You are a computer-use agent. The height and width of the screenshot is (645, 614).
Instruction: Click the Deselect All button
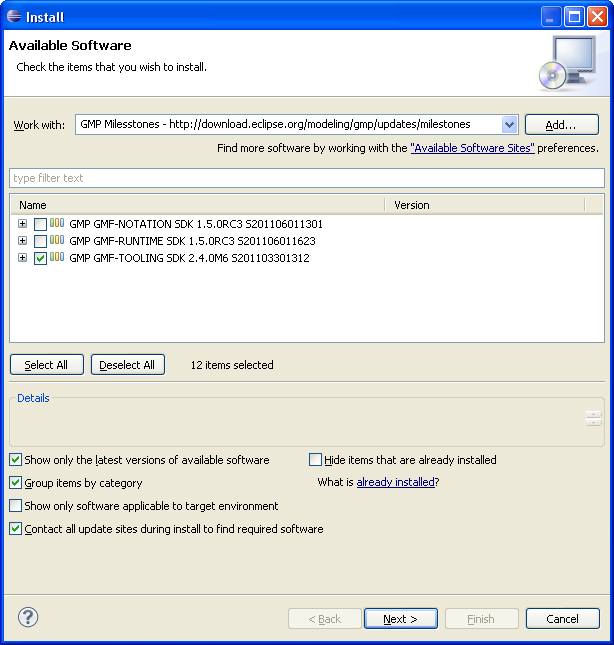pyautogui.click(x=128, y=365)
